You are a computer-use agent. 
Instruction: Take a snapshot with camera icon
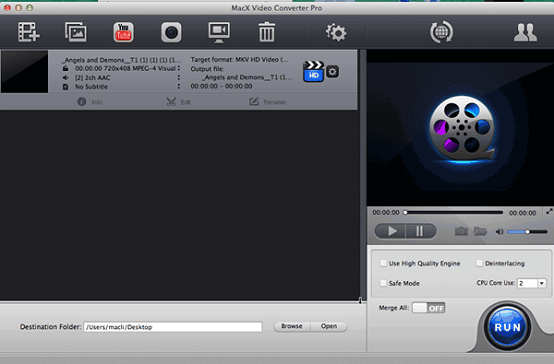(461, 231)
